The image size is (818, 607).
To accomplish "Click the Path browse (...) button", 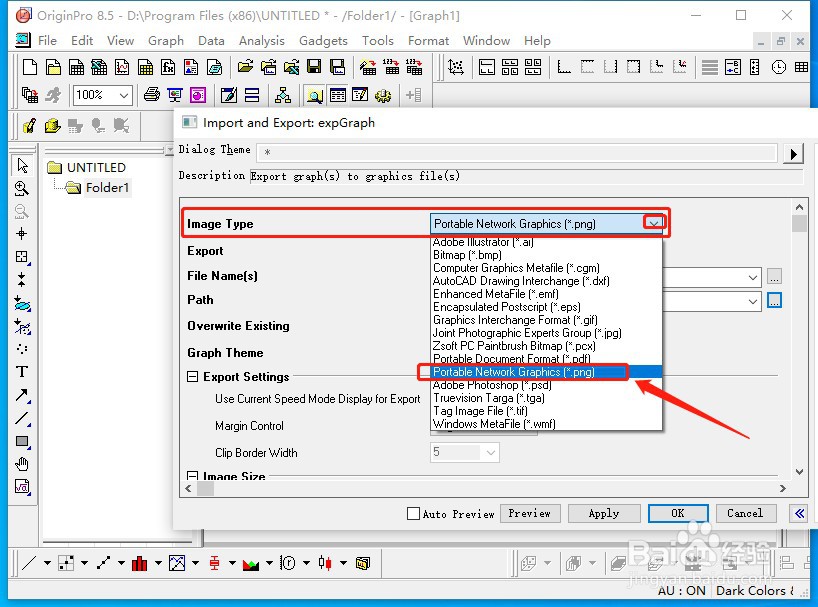I will click(x=774, y=300).
